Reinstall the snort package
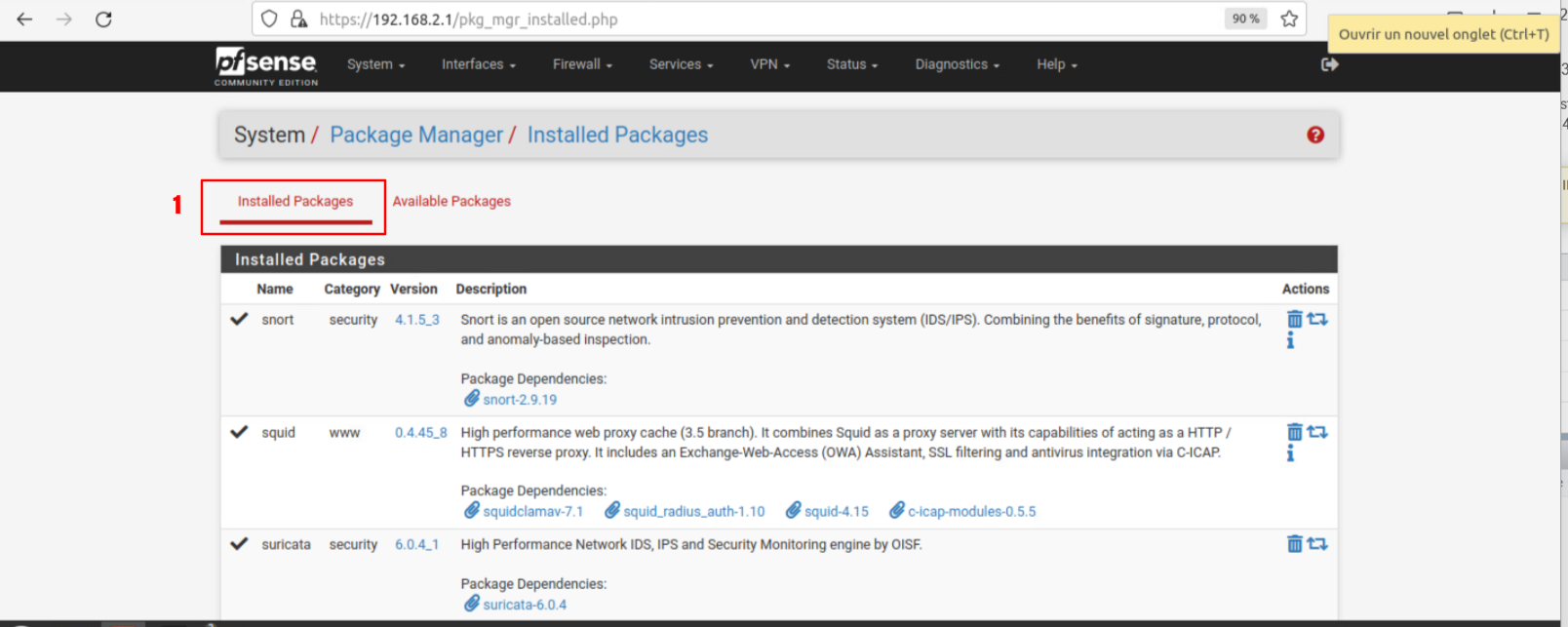This screenshot has height=627, width=1568. pos(1317,319)
